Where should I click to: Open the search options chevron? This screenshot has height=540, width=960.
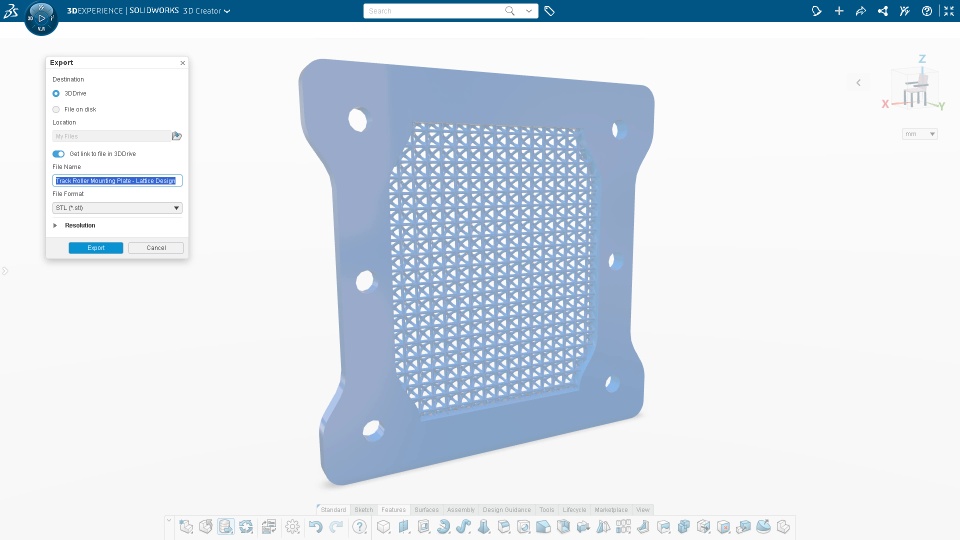pyautogui.click(x=528, y=11)
